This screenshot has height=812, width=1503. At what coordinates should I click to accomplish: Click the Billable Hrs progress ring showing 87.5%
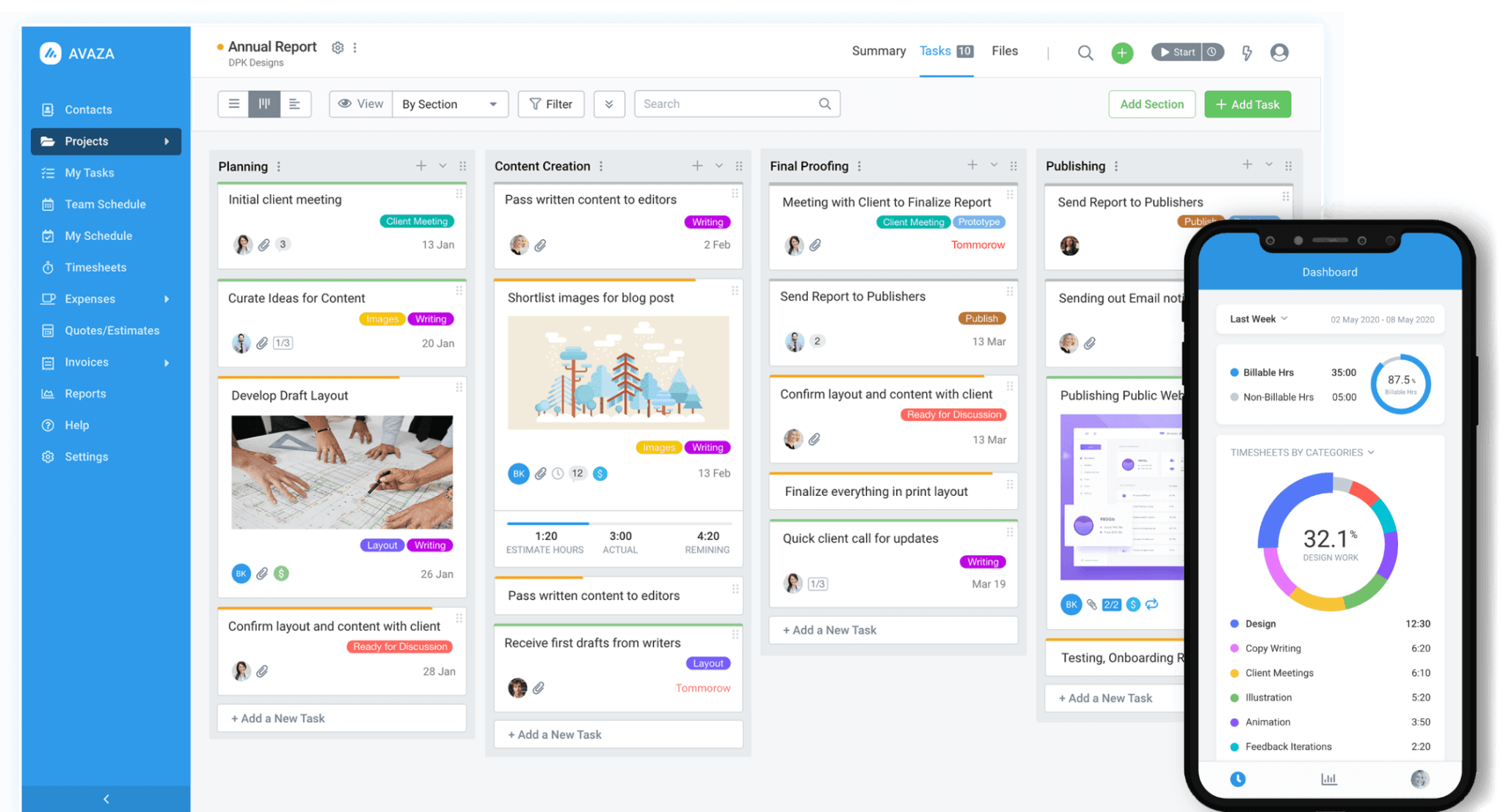tap(1400, 383)
